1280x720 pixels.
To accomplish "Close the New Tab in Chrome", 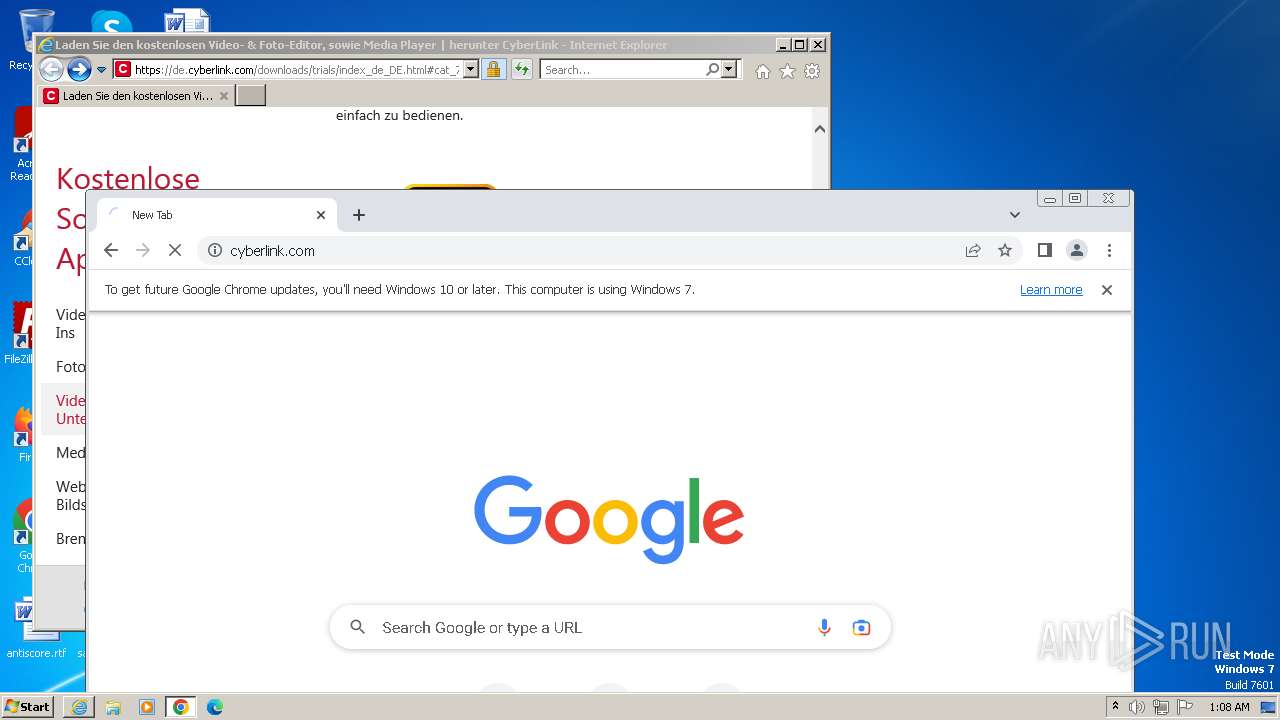I will point(321,215).
